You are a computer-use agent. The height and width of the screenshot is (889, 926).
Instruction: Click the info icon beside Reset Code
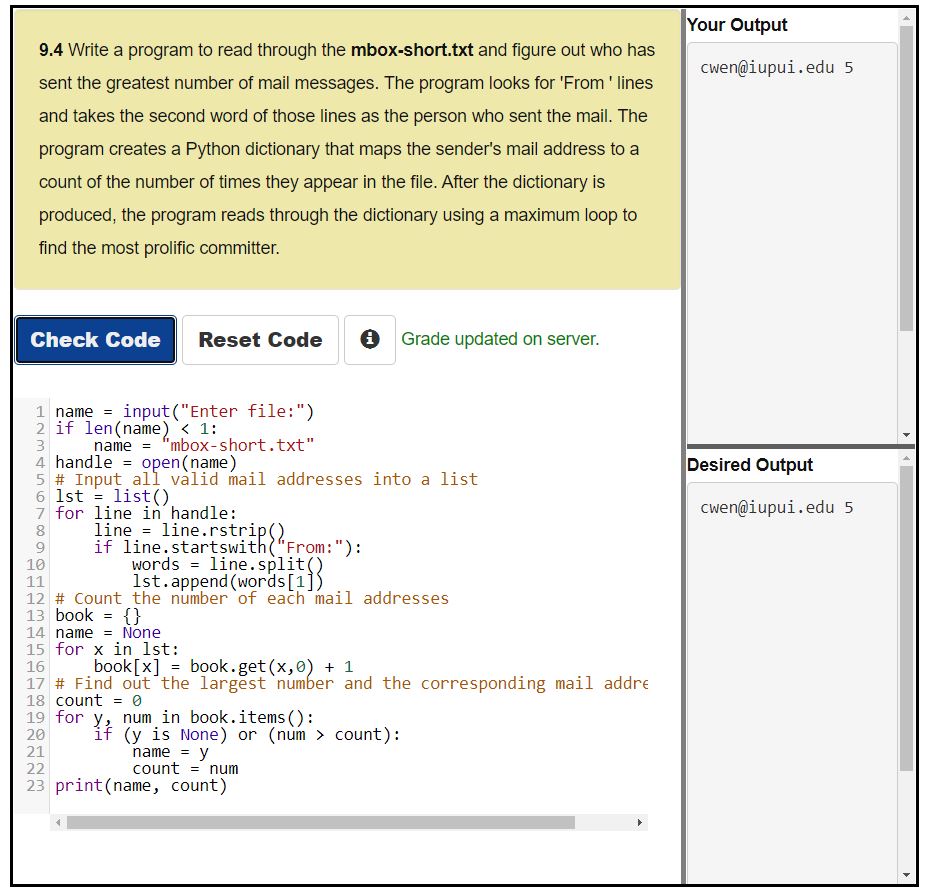coord(369,339)
